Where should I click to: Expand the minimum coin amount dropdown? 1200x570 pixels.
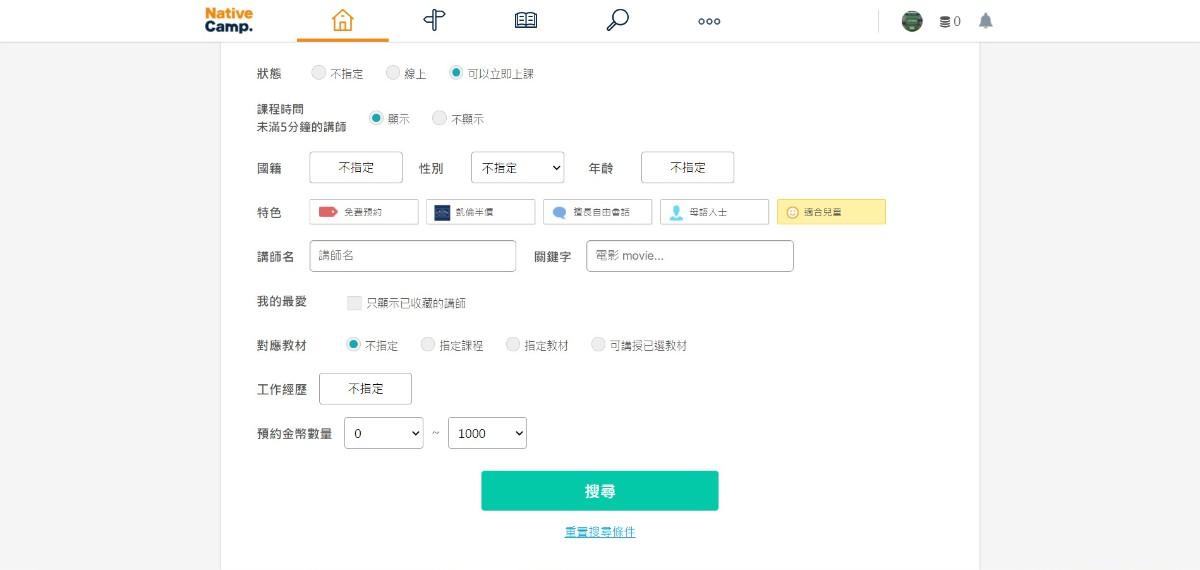[x=383, y=433]
